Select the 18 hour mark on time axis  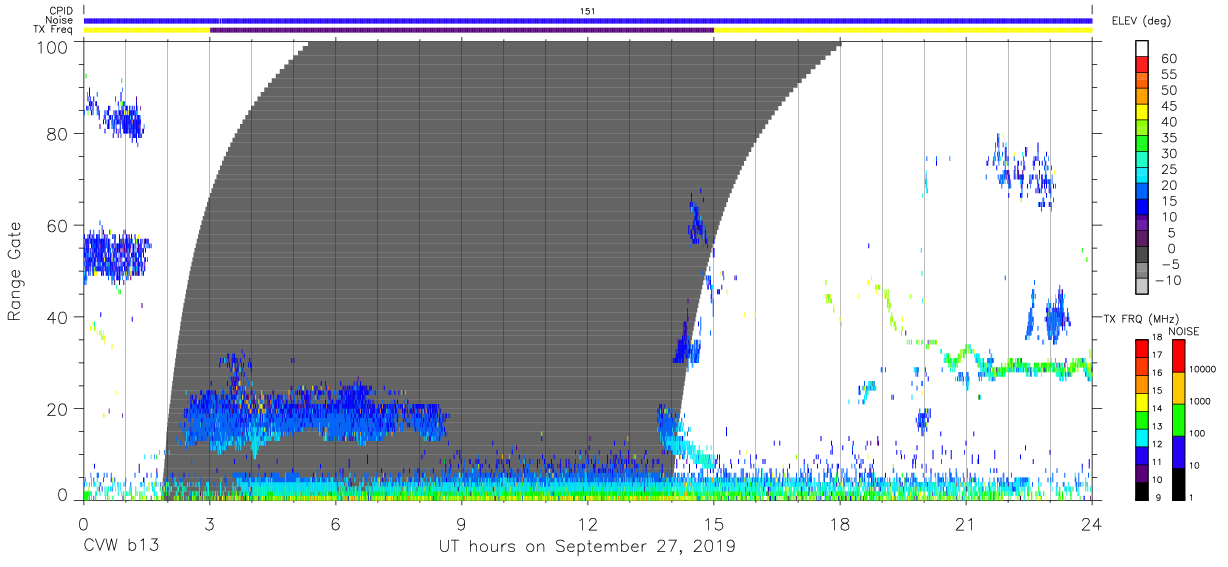[x=840, y=524]
